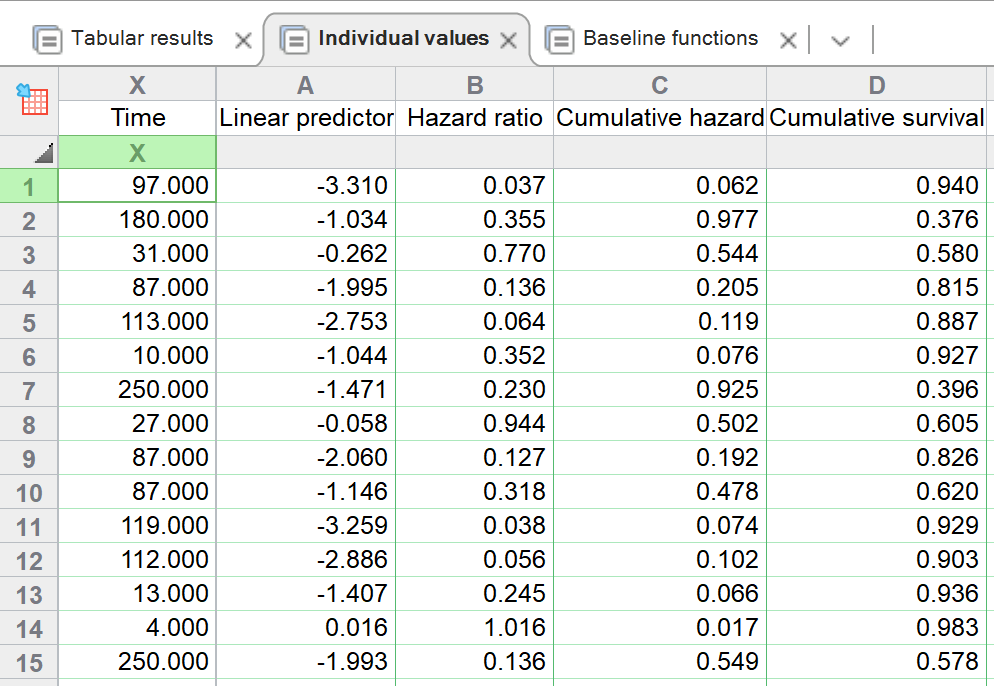Image resolution: width=994 pixels, height=686 pixels.
Task: Click the hazard ratio cell showing 1.016
Action: 474,628
